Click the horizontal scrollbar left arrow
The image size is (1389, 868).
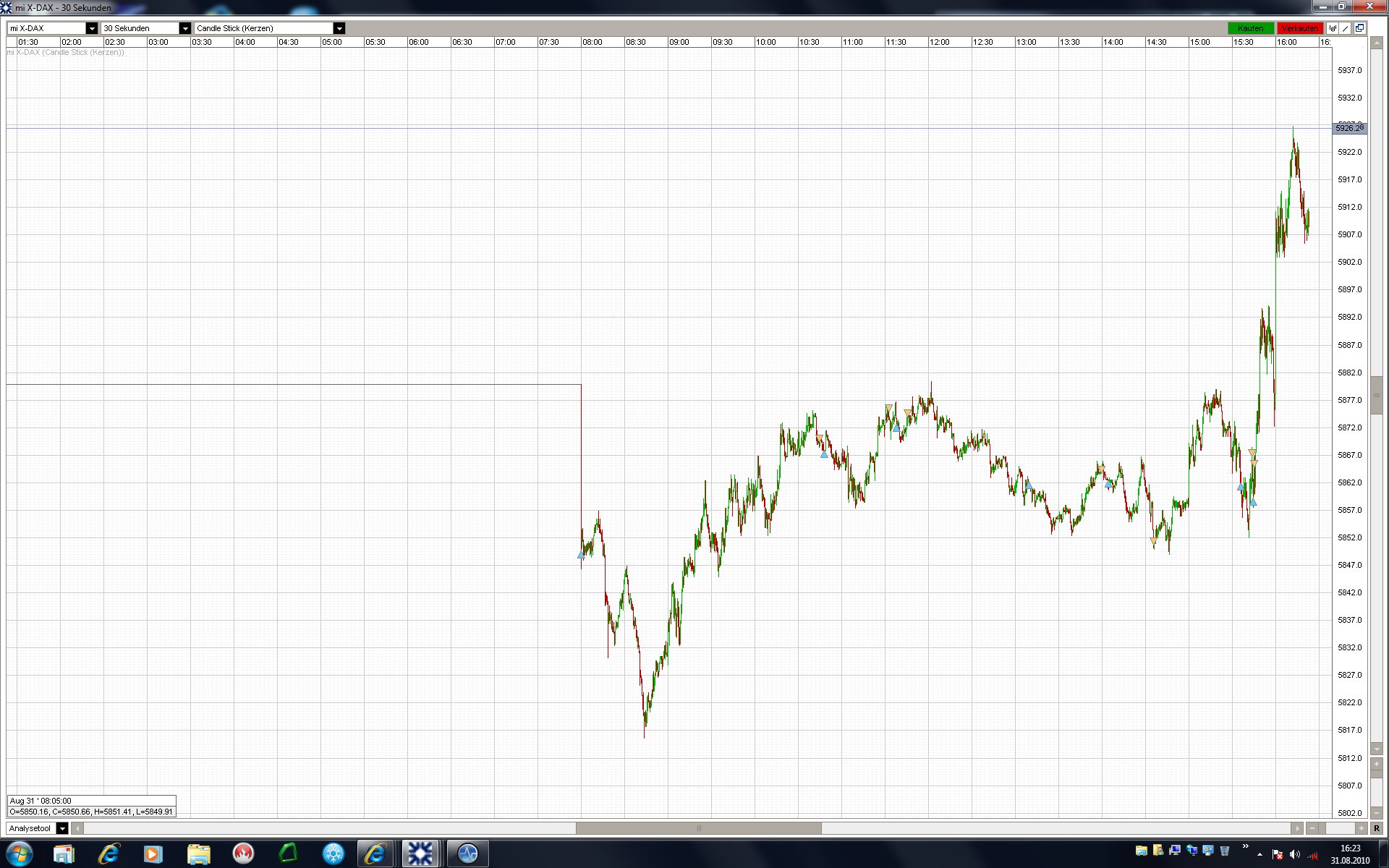coord(77,828)
